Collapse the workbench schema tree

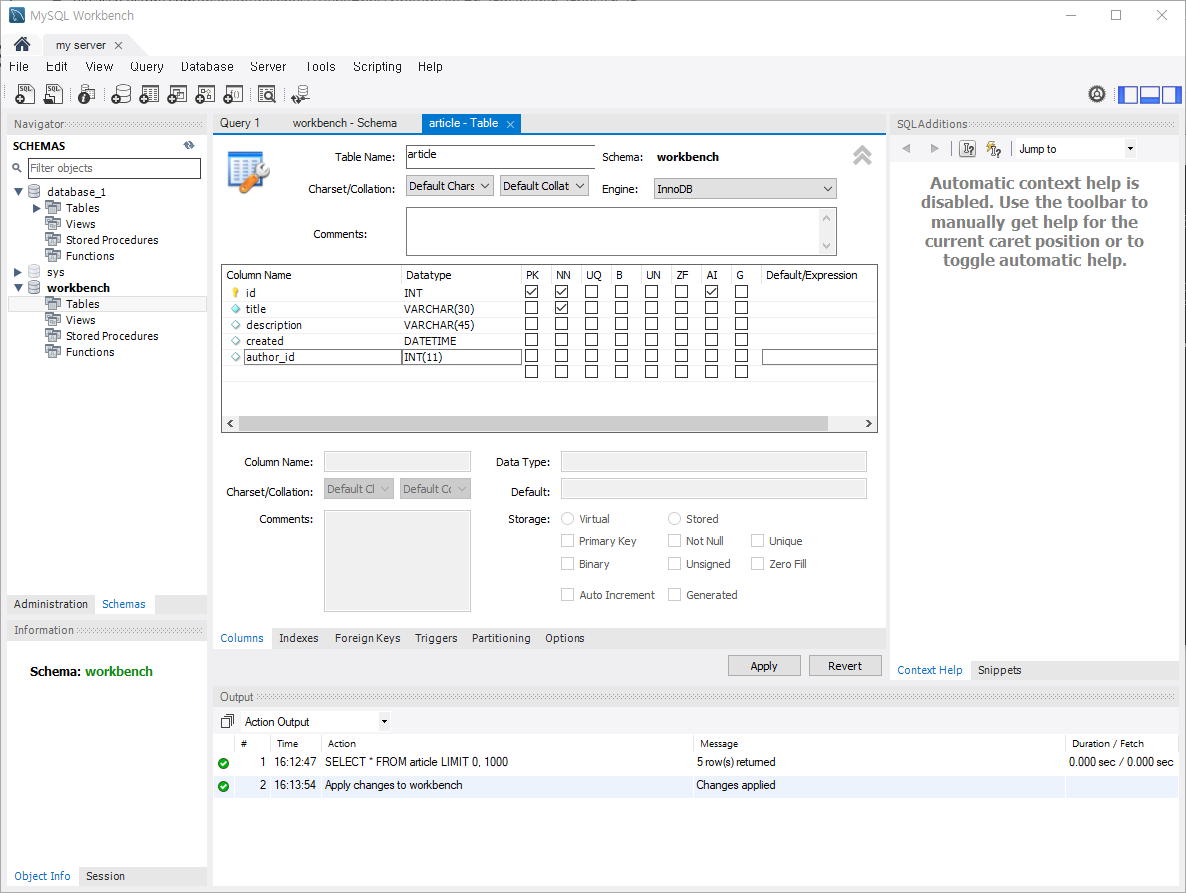(19, 288)
